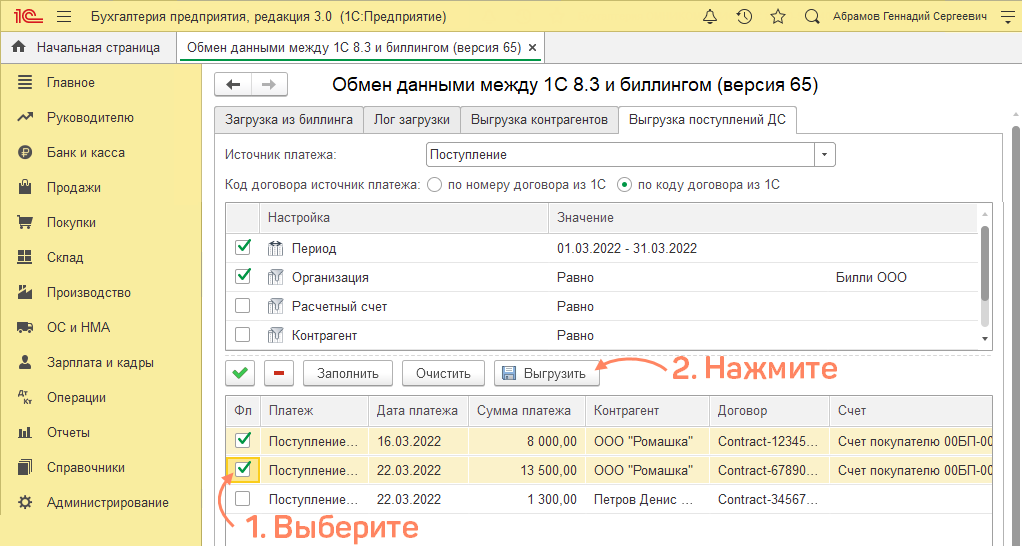This screenshot has width=1022, height=546.
Task: Switch to Лог загрузки tab
Action: pos(412,120)
